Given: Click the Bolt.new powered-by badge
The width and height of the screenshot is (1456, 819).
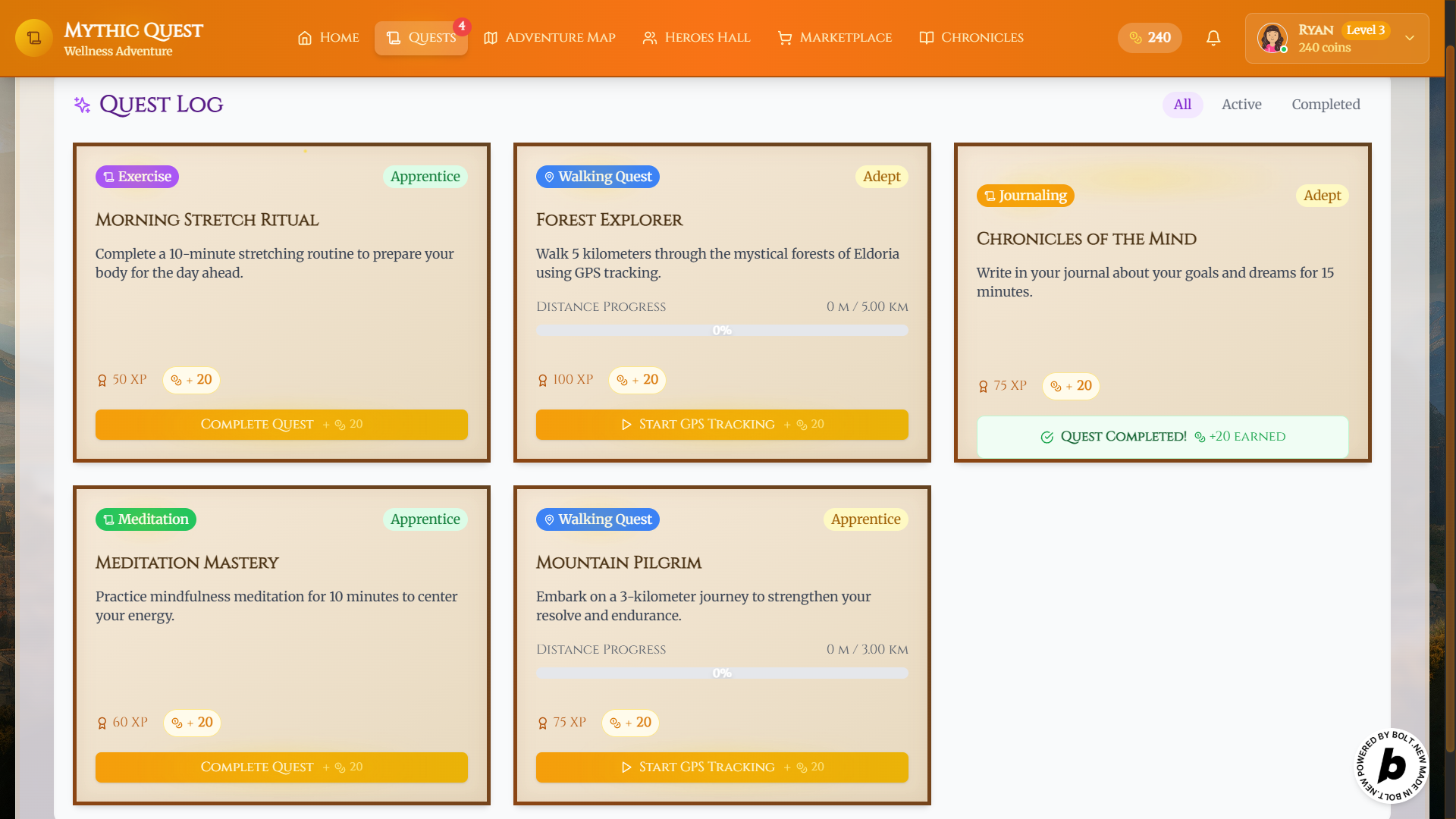Looking at the screenshot, I should click(x=1392, y=766).
